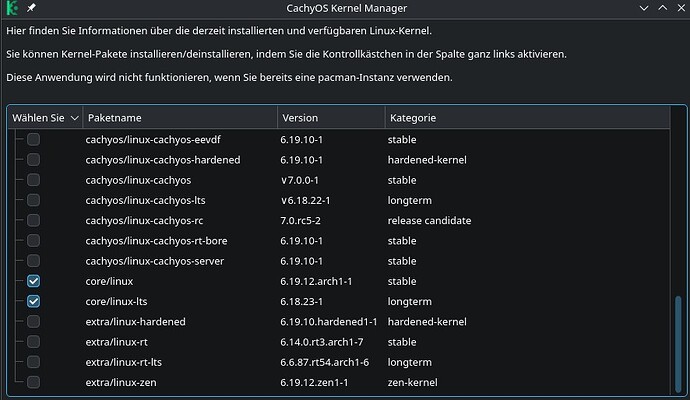Maximize window using up chevron icon

pyautogui.click(x=663, y=8)
